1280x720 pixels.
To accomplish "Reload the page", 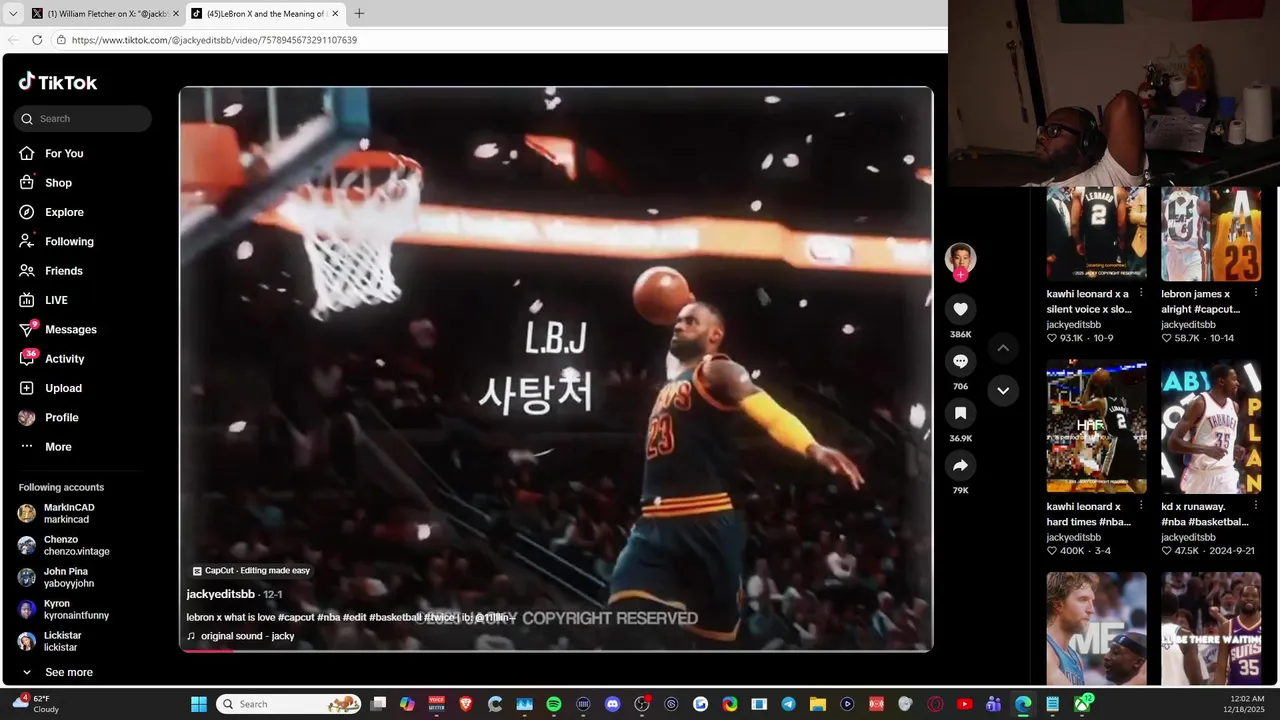I will (37, 40).
